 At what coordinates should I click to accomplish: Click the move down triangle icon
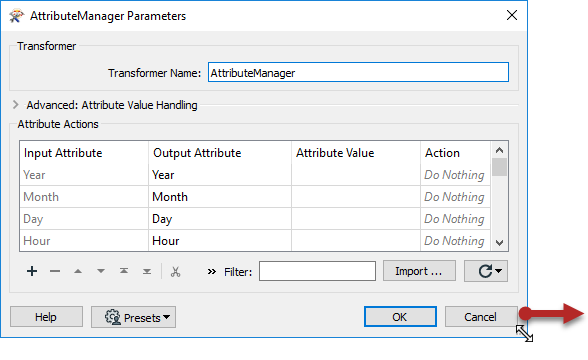[101, 271]
